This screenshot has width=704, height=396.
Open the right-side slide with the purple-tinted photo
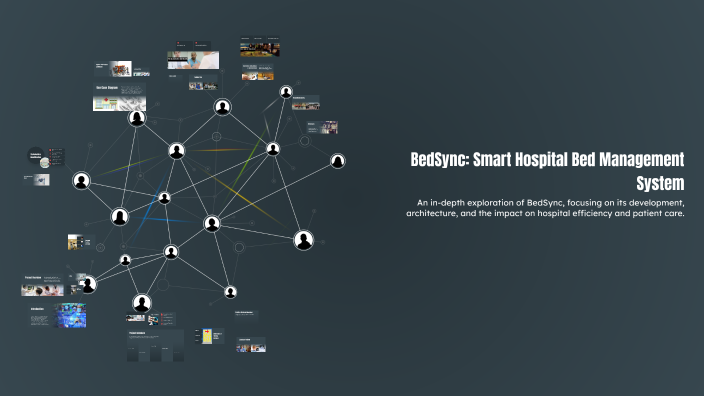[322, 128]
